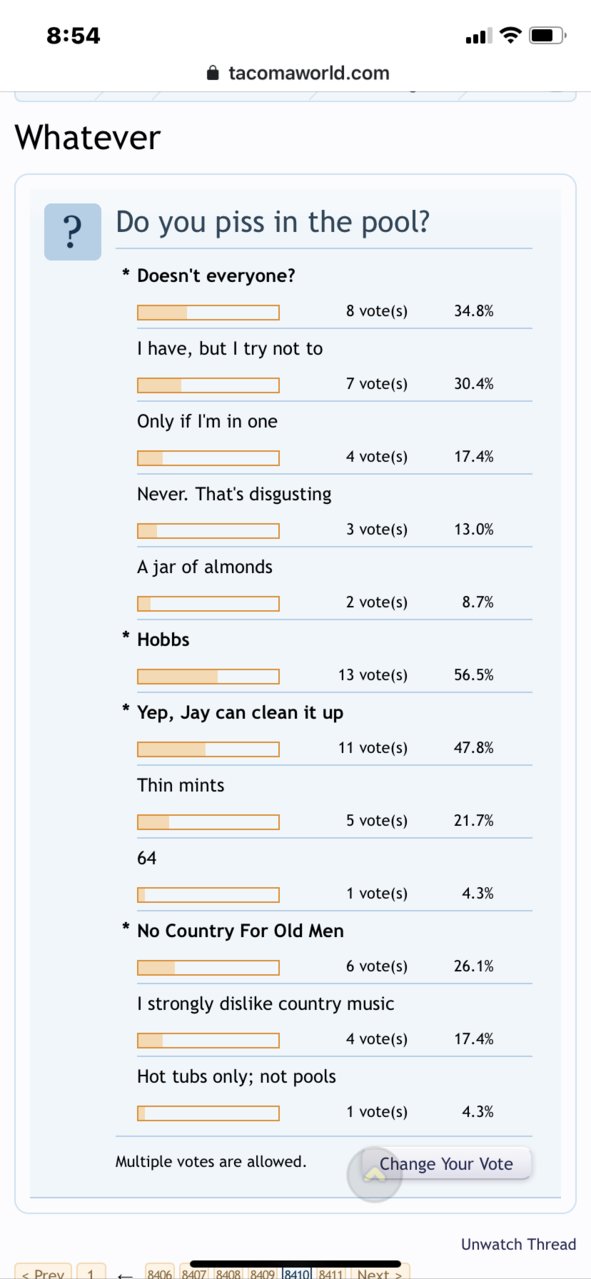Go to page 8411
The image size is (591, 1279).
click(331, 1273)
